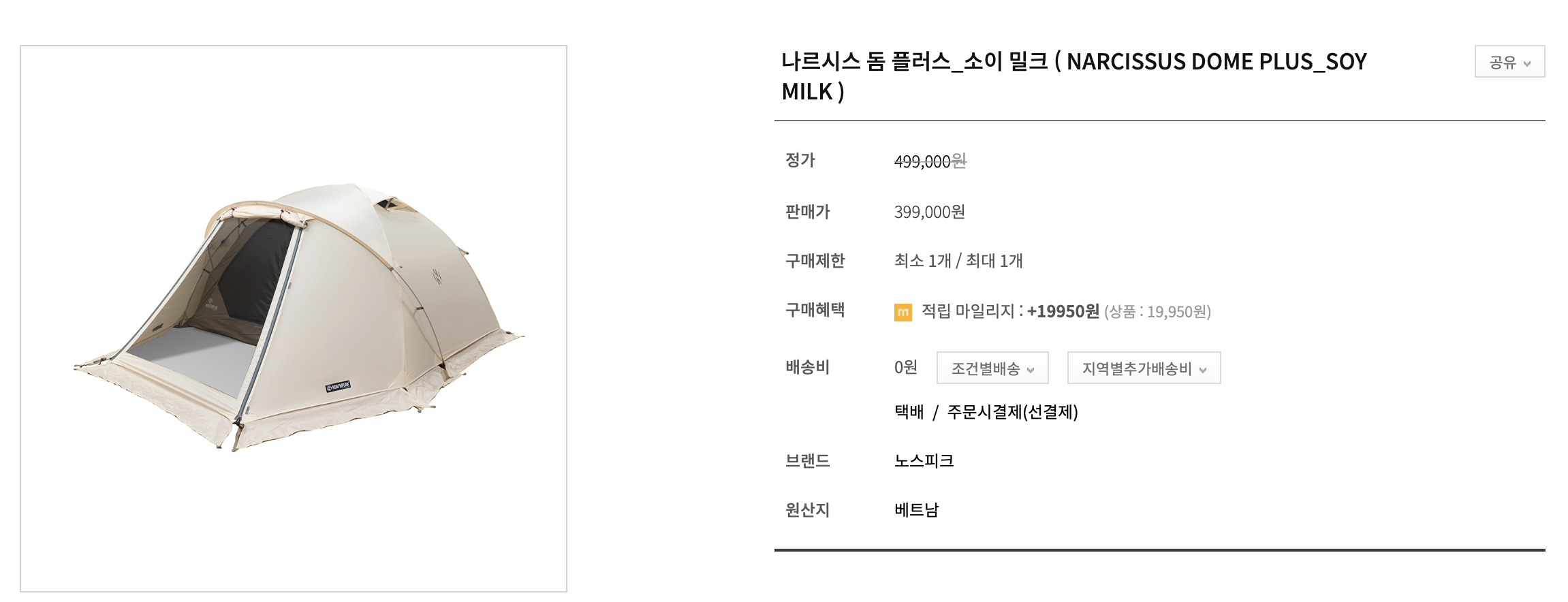This screenshot has width=1568, height=602.
Task: Open the 지역별추가배송비 dropdown
Action: click(1142, 368)
